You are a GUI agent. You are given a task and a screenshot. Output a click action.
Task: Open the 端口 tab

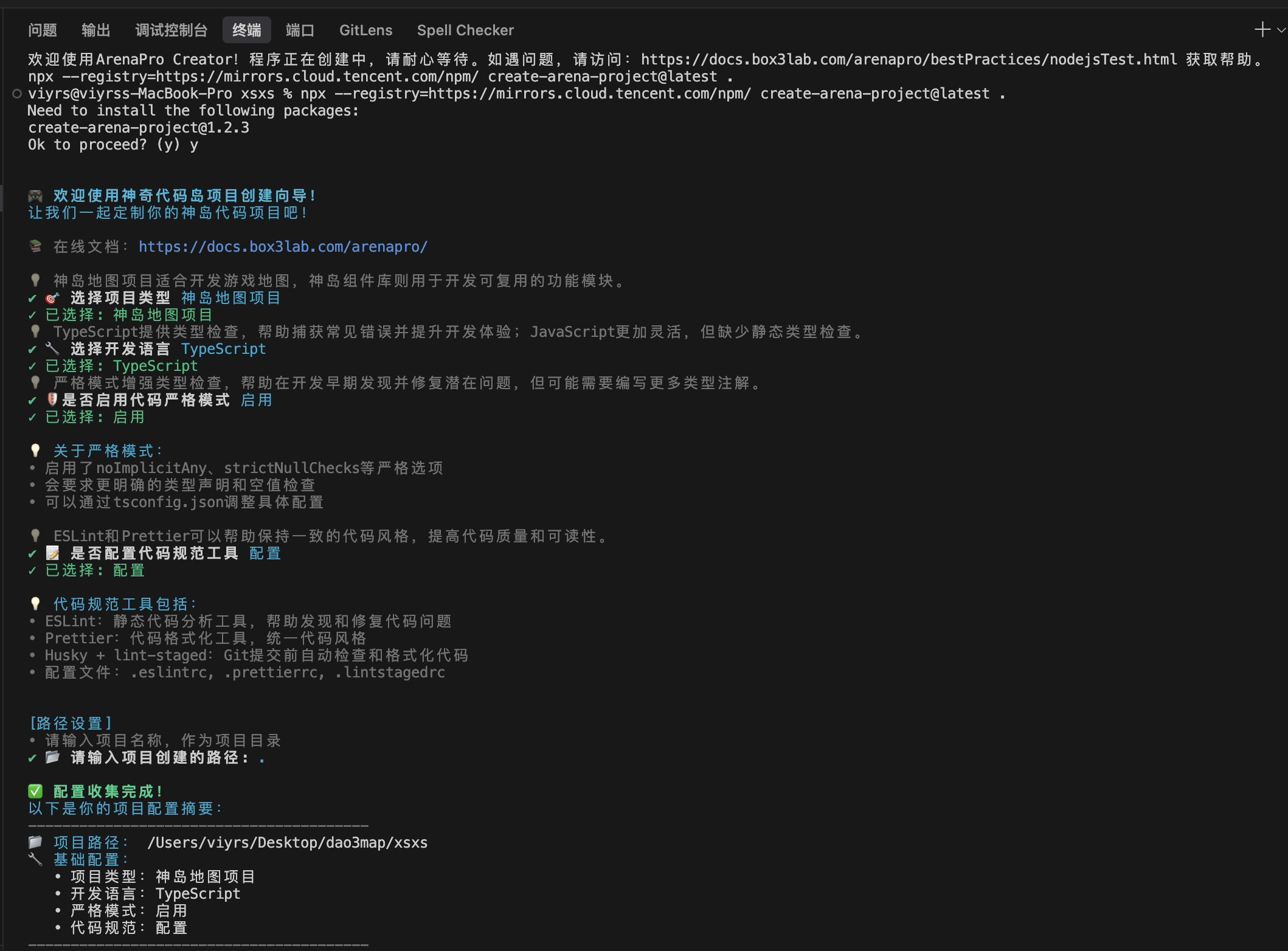tap(300, 30)
